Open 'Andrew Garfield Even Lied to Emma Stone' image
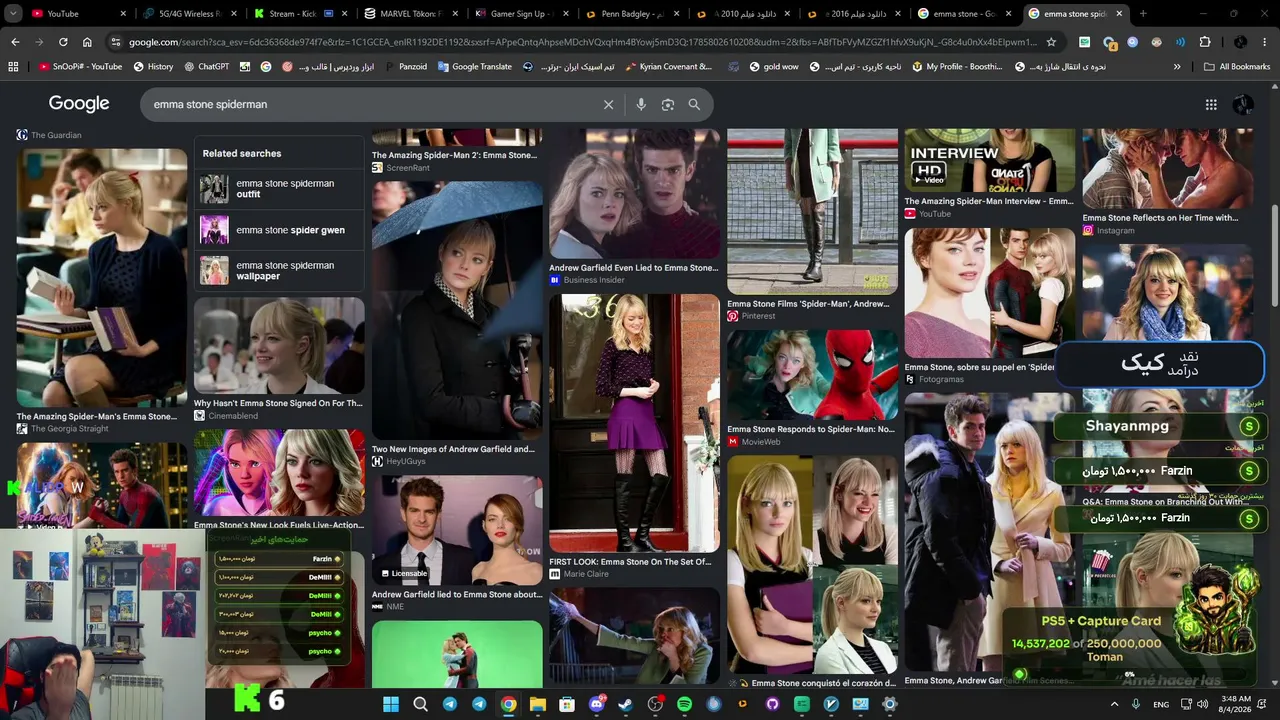The image size is (1280, 720). click(634, 194)
